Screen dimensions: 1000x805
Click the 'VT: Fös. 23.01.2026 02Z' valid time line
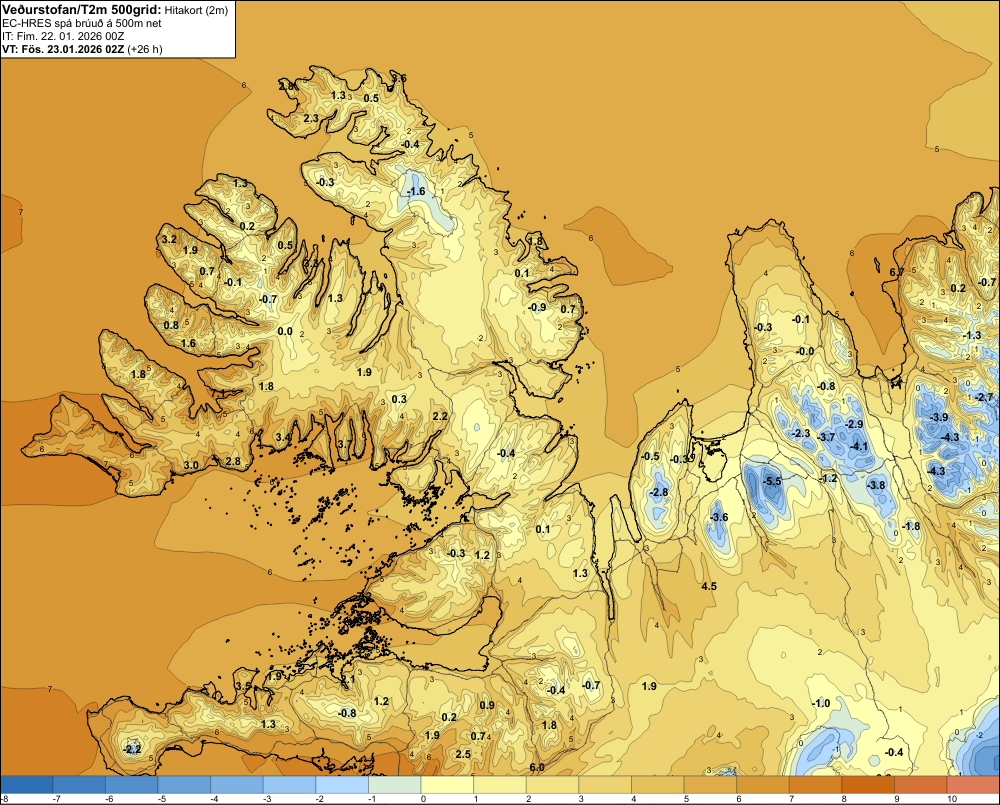click(x=63, y=49)
